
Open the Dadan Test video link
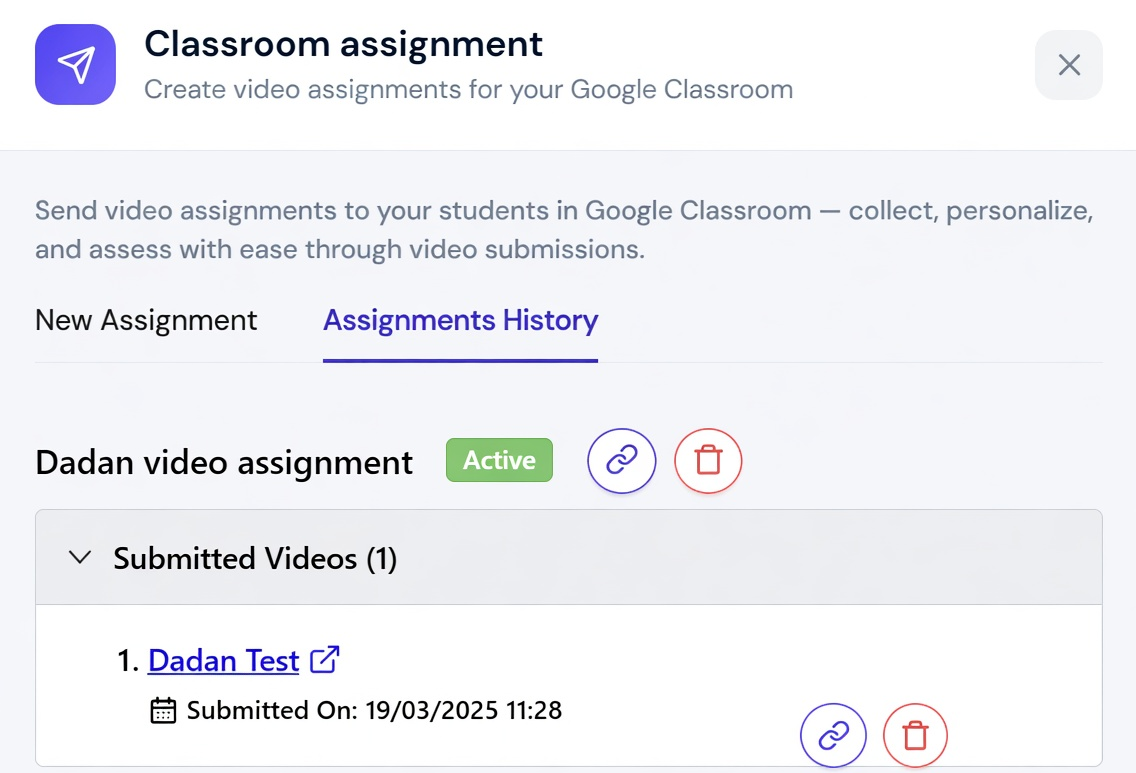tap(223, 661)
